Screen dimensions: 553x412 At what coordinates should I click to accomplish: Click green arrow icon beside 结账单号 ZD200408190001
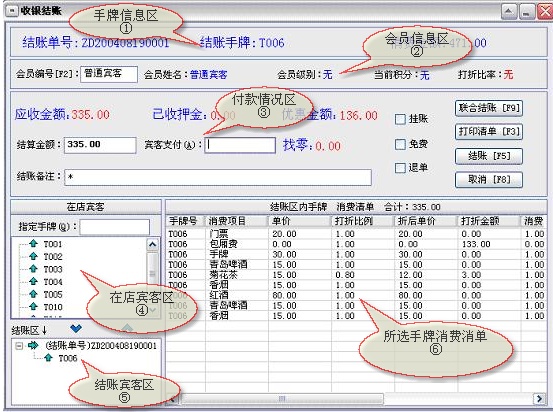(33, 345)
